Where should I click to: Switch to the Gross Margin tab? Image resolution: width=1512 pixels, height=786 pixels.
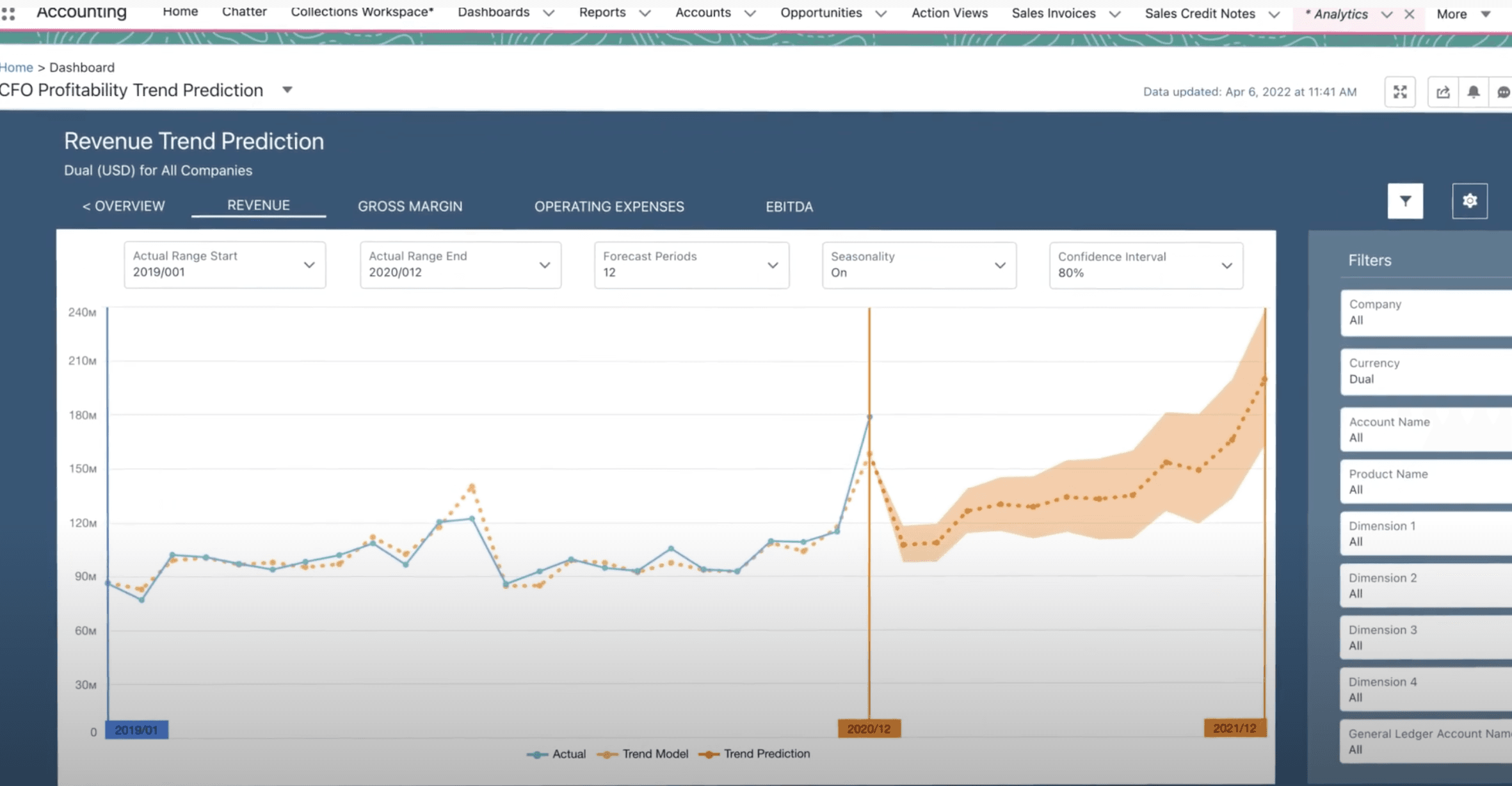click(410, 206)
